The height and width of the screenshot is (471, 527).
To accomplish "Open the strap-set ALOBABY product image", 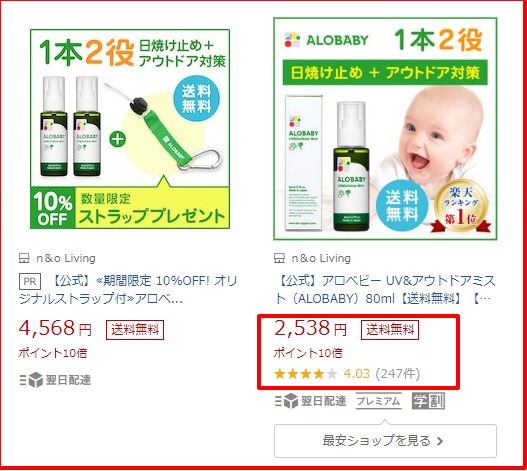I will (130, 129).
